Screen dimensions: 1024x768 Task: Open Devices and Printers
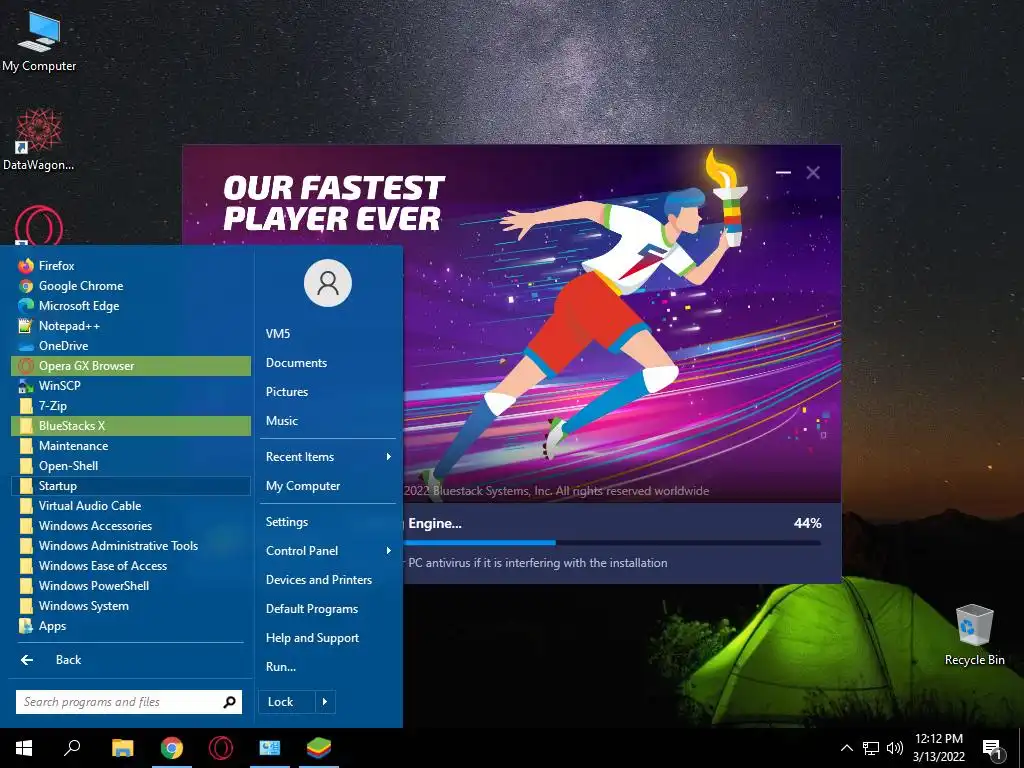tap(328, 580)
